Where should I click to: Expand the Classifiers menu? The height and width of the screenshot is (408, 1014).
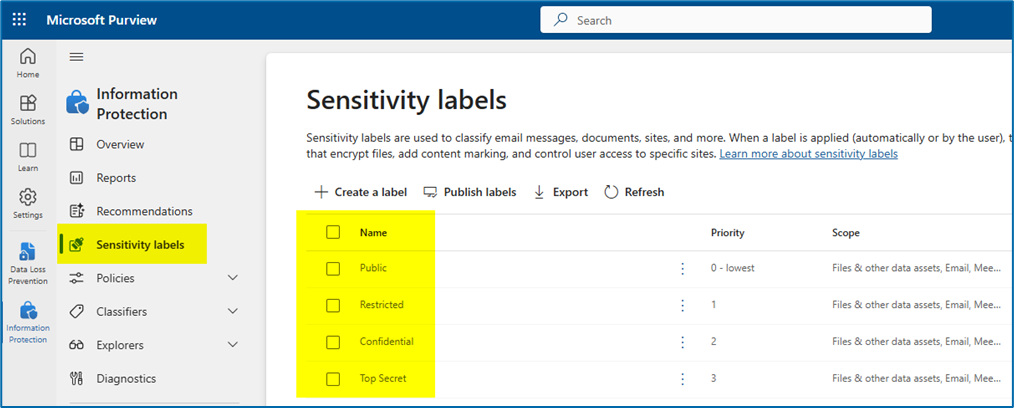233,312
